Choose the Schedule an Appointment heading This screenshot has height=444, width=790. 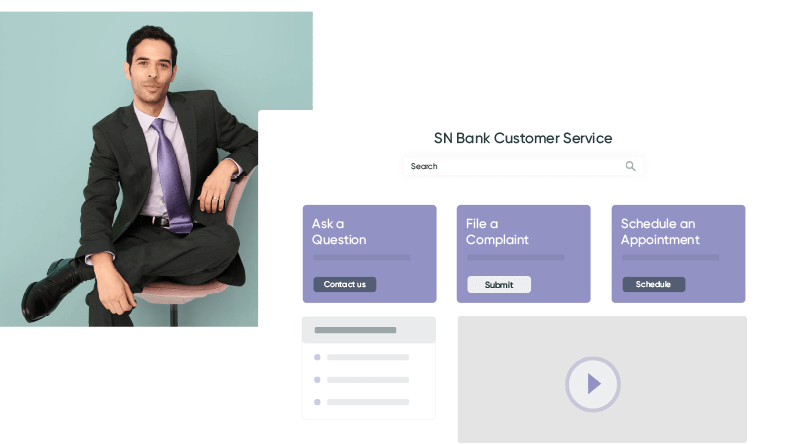point(660,231)
